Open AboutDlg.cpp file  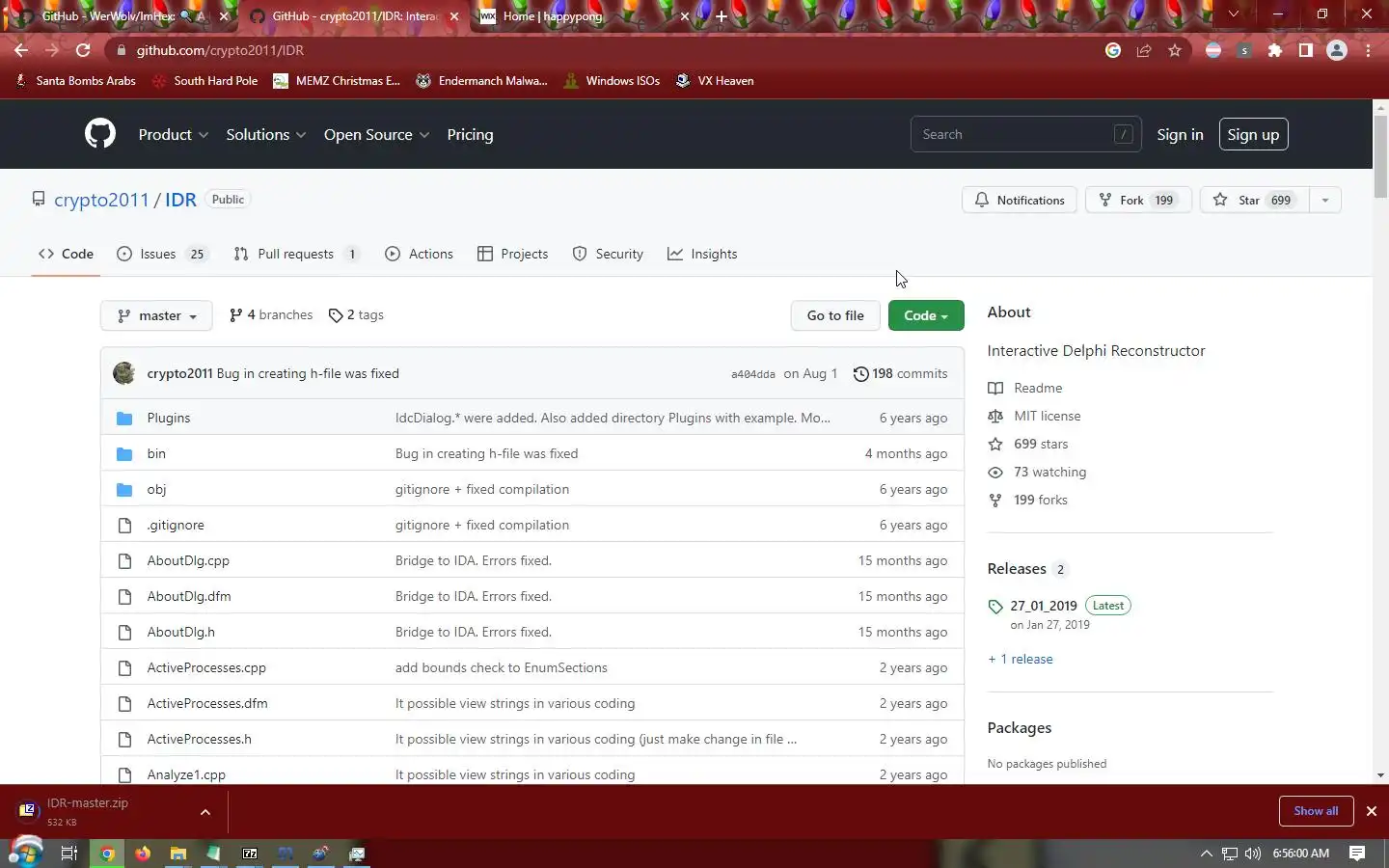188,560
